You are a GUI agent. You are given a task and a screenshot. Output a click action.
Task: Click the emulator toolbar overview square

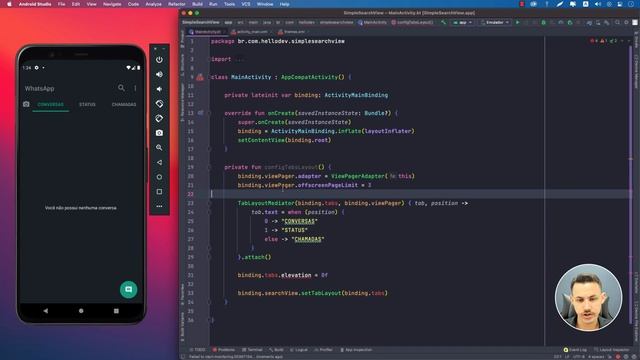pyautogui.click(x=159, y=192)
